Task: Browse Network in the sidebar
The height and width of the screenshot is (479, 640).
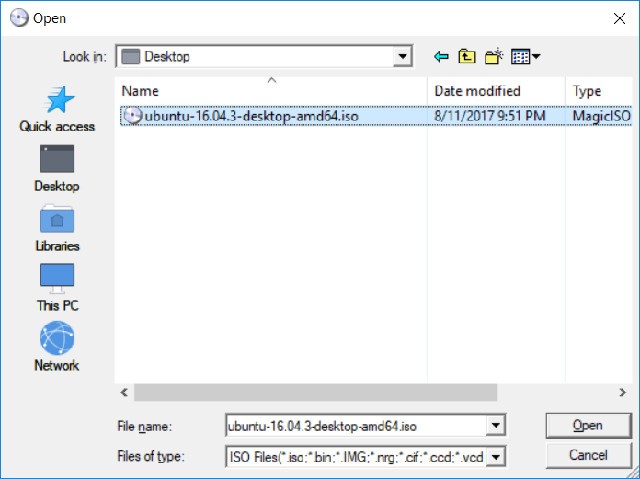Action: [x=57, y=347]
